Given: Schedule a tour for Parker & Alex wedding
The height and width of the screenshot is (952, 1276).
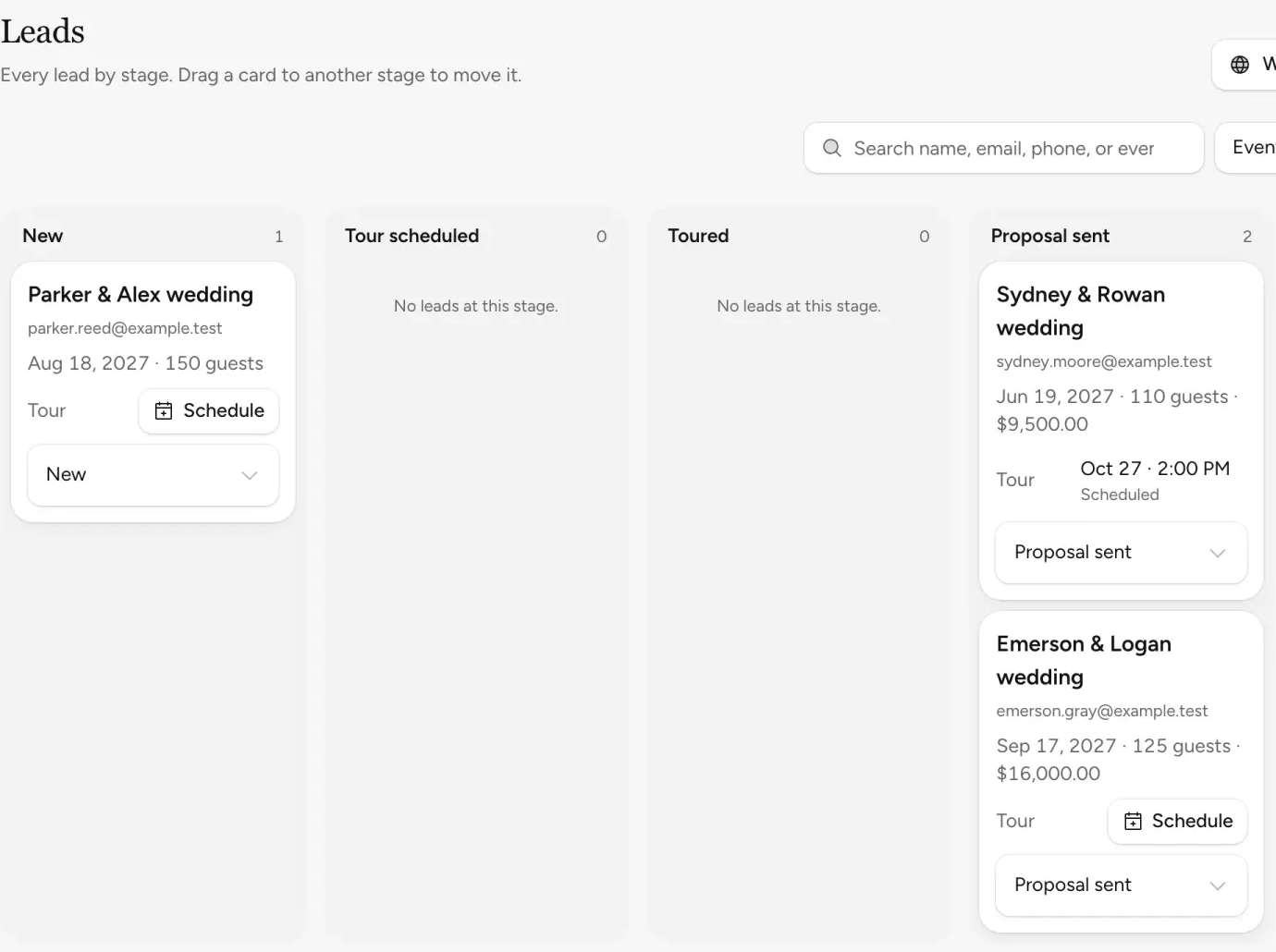Looking at the screenshot, I should (209, 411).
